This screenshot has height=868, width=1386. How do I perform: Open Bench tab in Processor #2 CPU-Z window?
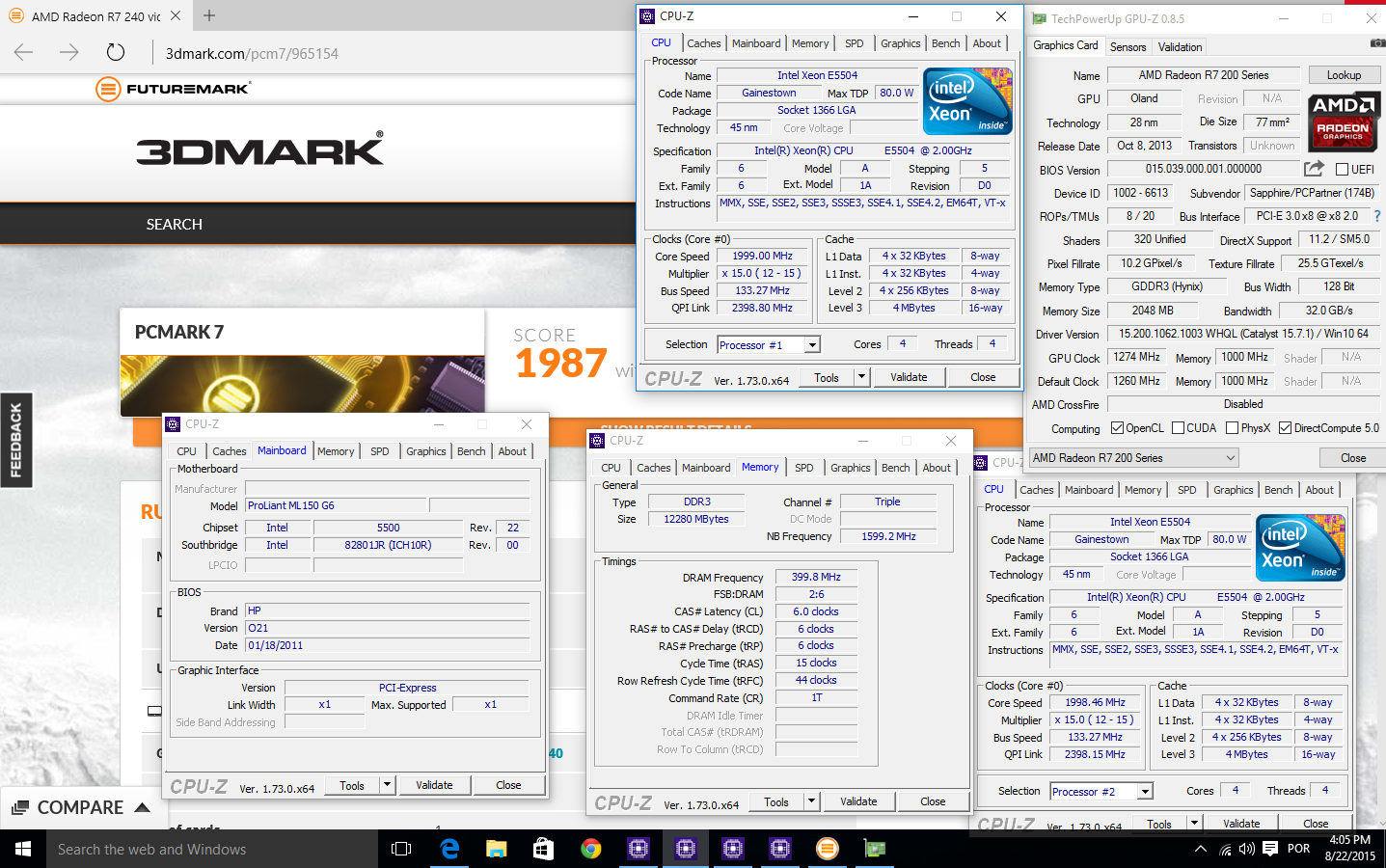1279,490
